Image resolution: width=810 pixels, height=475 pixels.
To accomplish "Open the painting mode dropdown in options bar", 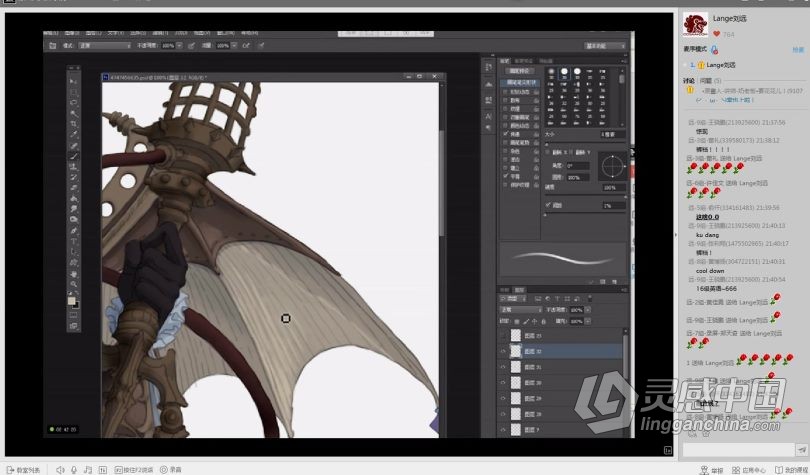I will [105, 45].
